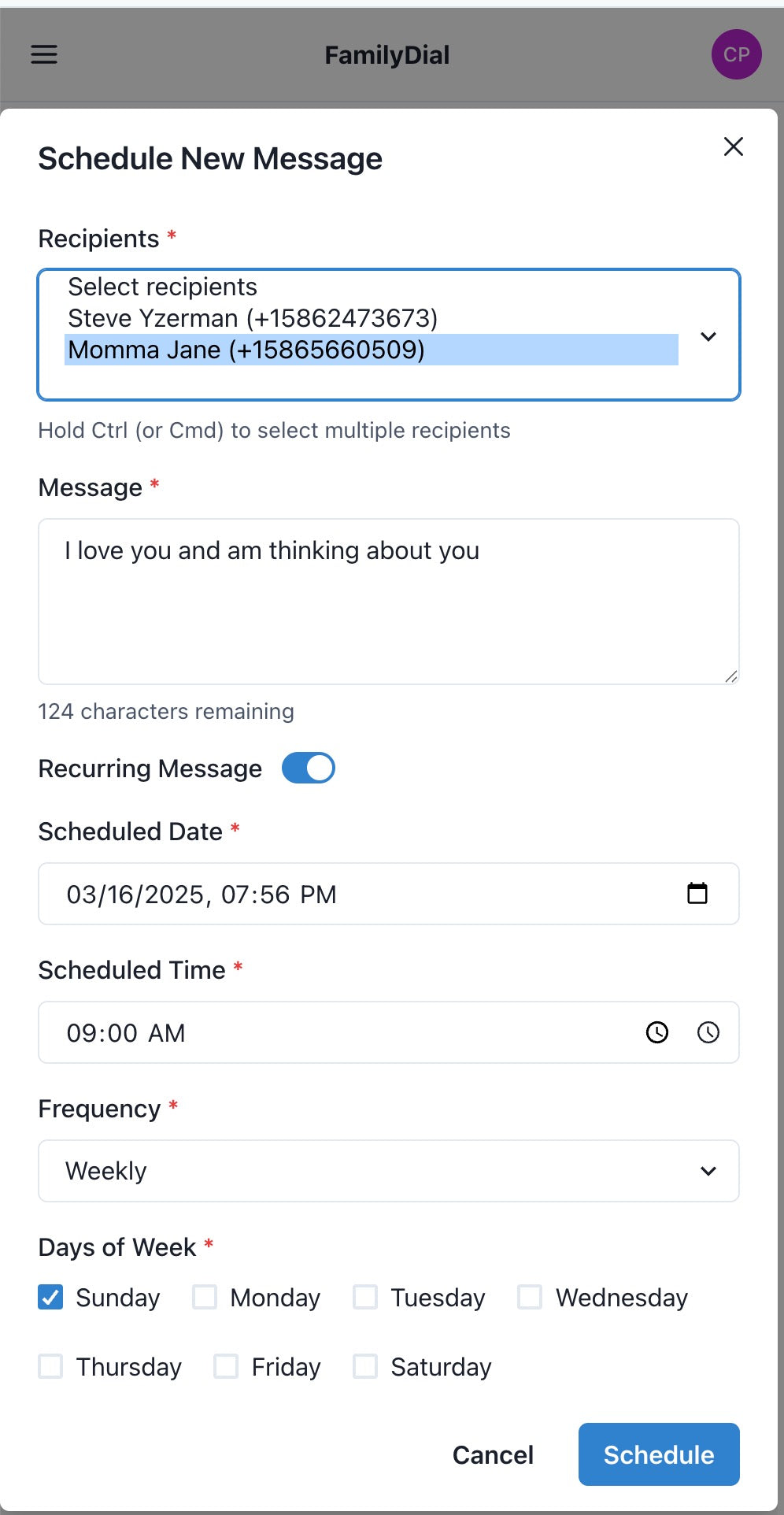Click the Cancel button
784x1515 pixels.
coord(493,1454)
